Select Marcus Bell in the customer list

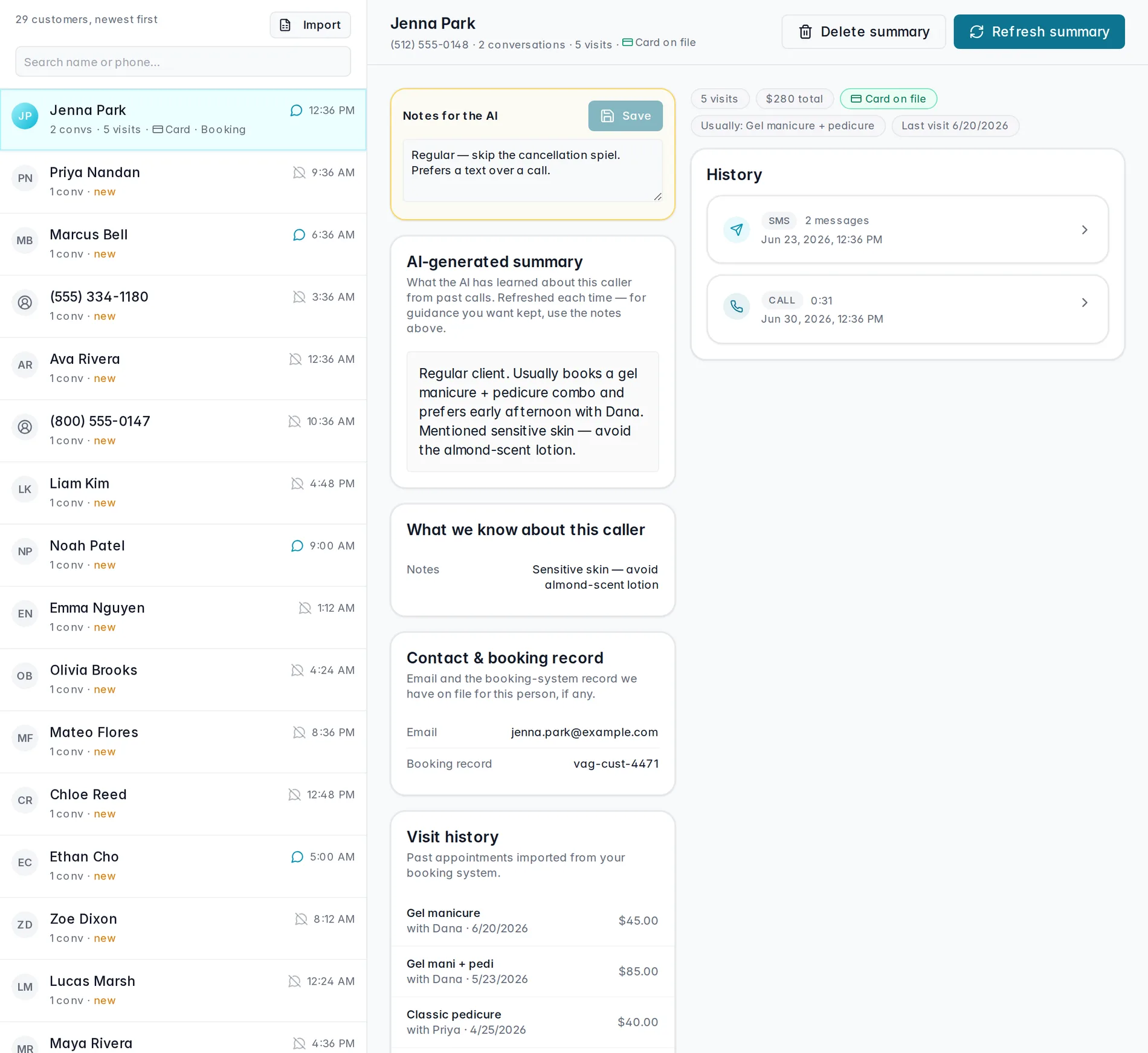[183, 244]
